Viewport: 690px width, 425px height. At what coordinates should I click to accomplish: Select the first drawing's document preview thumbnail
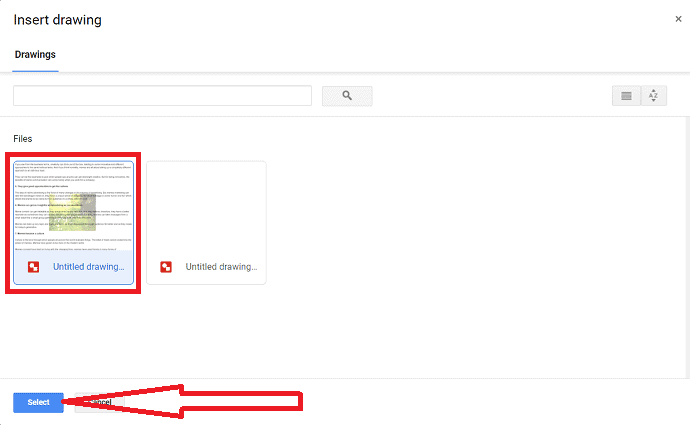[73, 206]
